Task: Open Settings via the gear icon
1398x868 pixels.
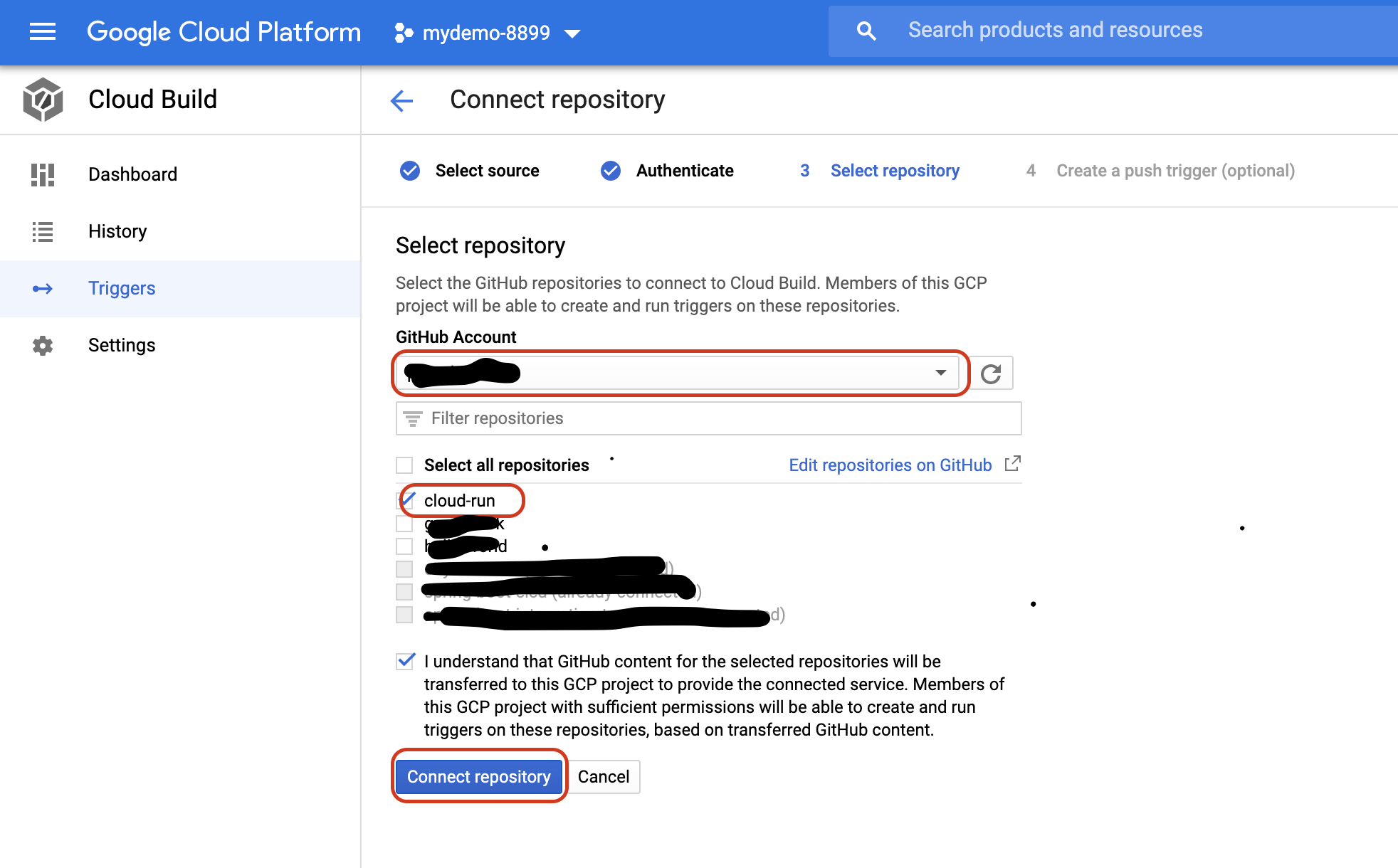Action: coord(43,345)
